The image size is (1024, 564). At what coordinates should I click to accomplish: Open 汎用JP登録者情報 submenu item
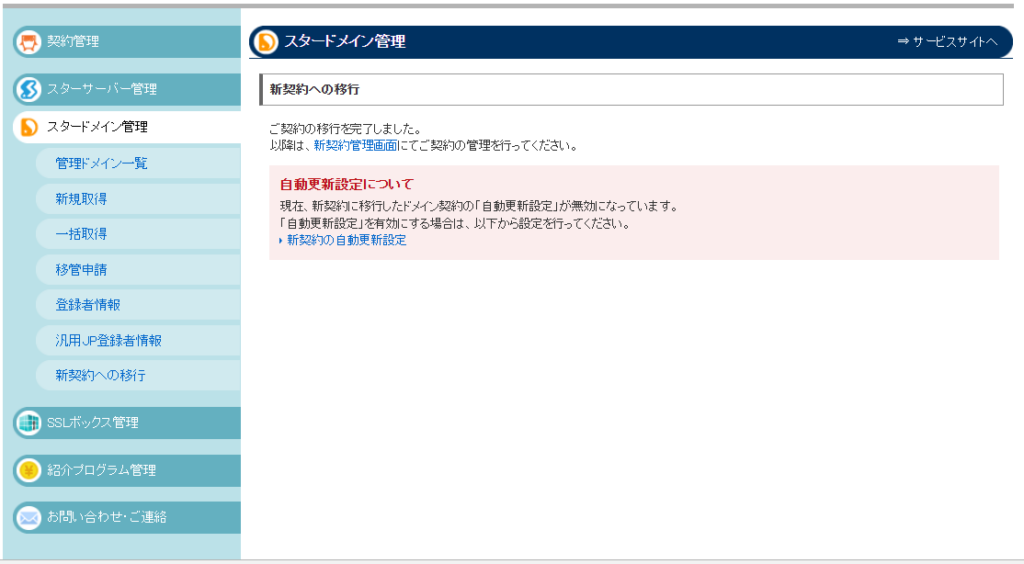(x=109, y=340)
